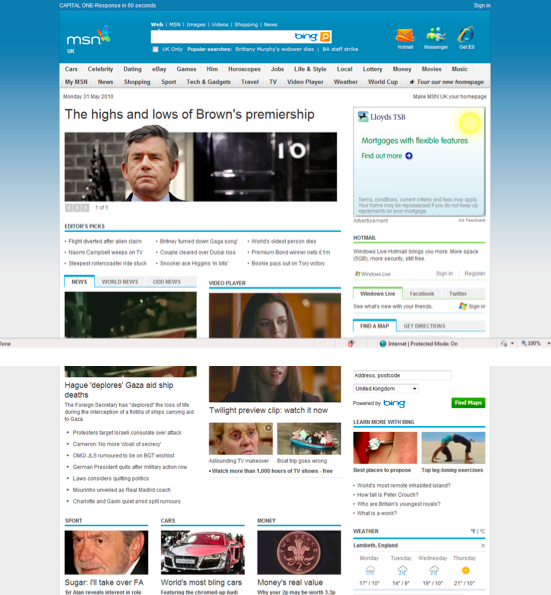This screenshot has height=595, width=551.
Task: Tick the UK Only checkbox
Action: click(x=155, y=49)
